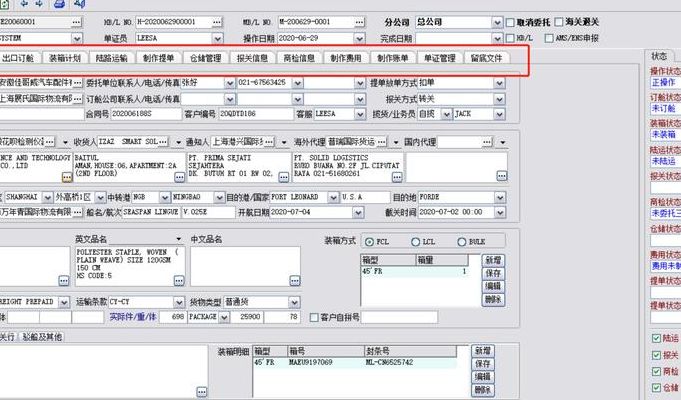This screenshot has height=400, width=681.
Task: Expand the PT. SOLID LOGISTICS address editor button
Action: pos(397,177)
